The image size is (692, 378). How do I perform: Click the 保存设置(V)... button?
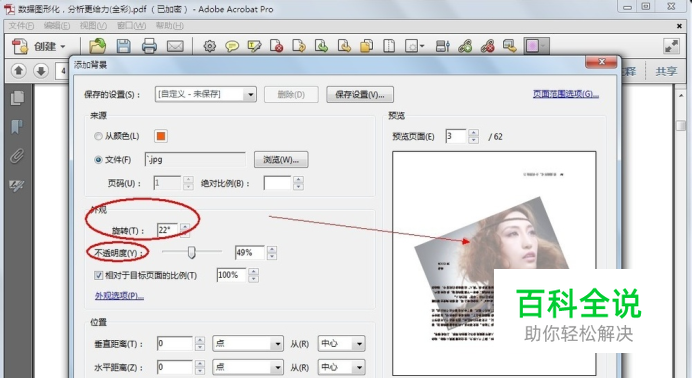[x=360, y=94]
